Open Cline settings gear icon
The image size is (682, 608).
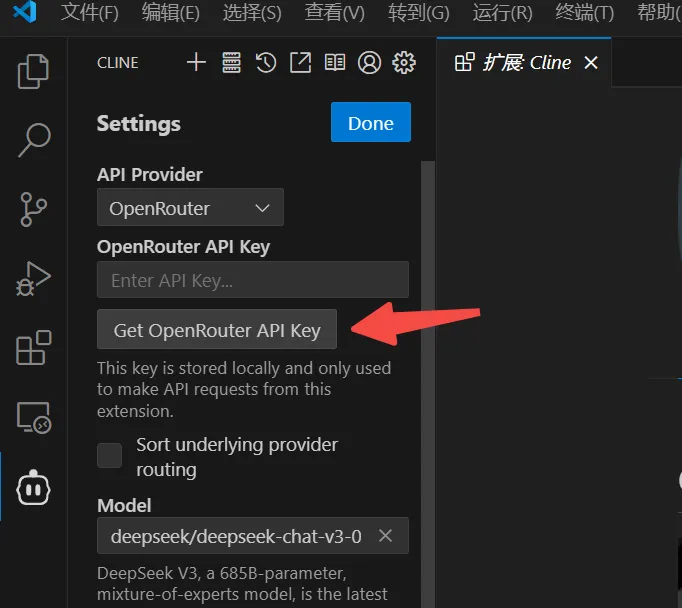tap(404, 63)
